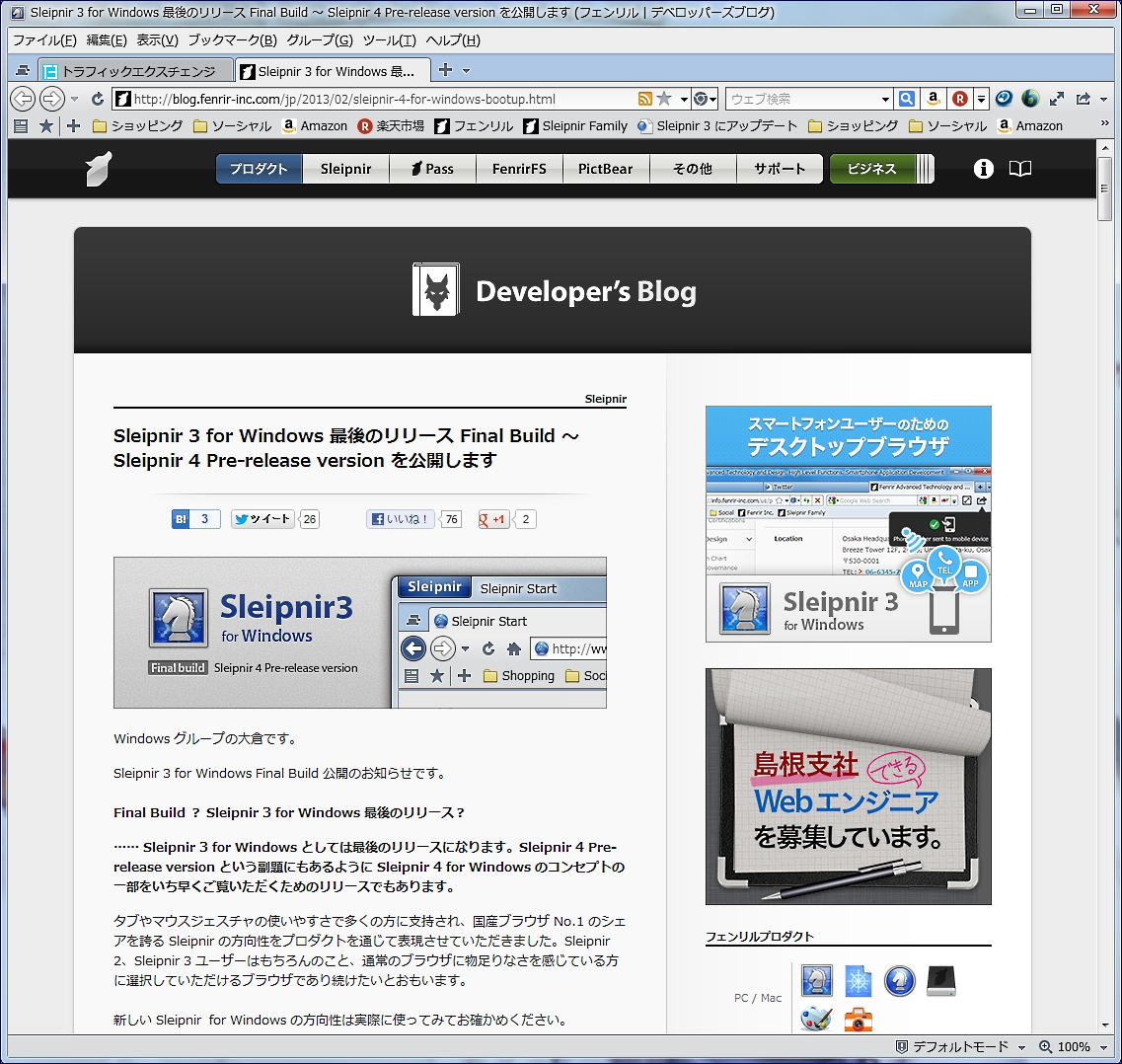Click the open book icon in site header
This screenshot has height=1064, width=1122.
(x=1020, y=169)
